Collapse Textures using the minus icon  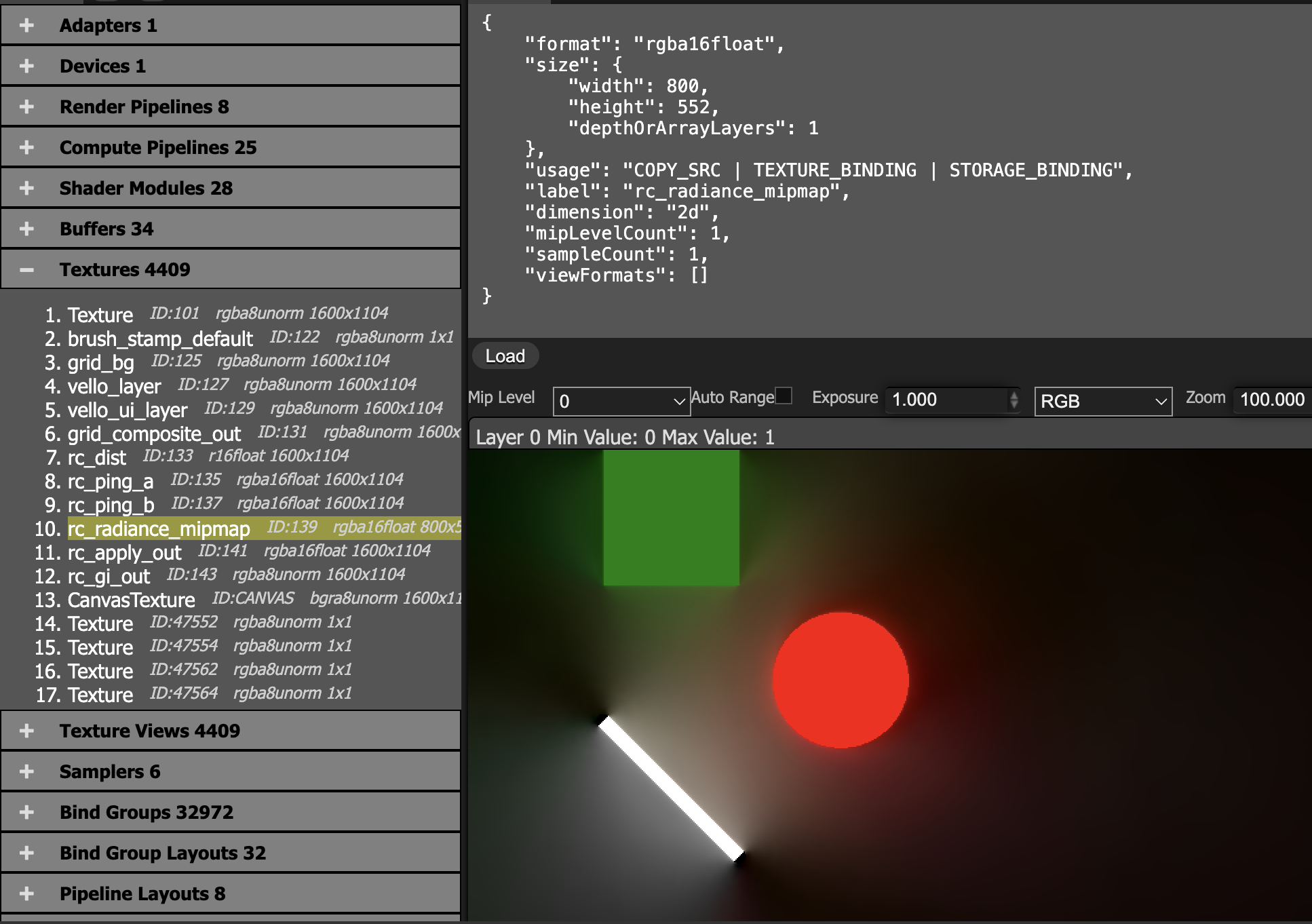coord(26,269)
